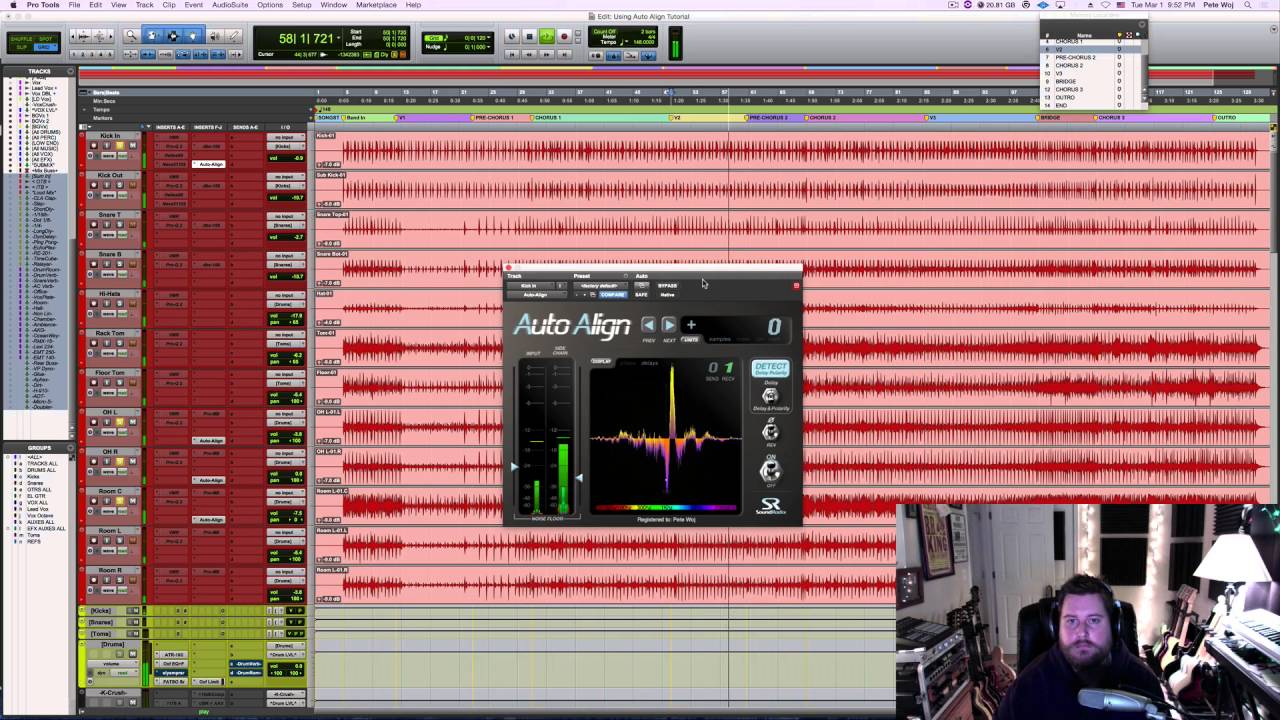1280x720 pixels.
Task: Click the SAFE button in plugin header
Action: [641, 295]
